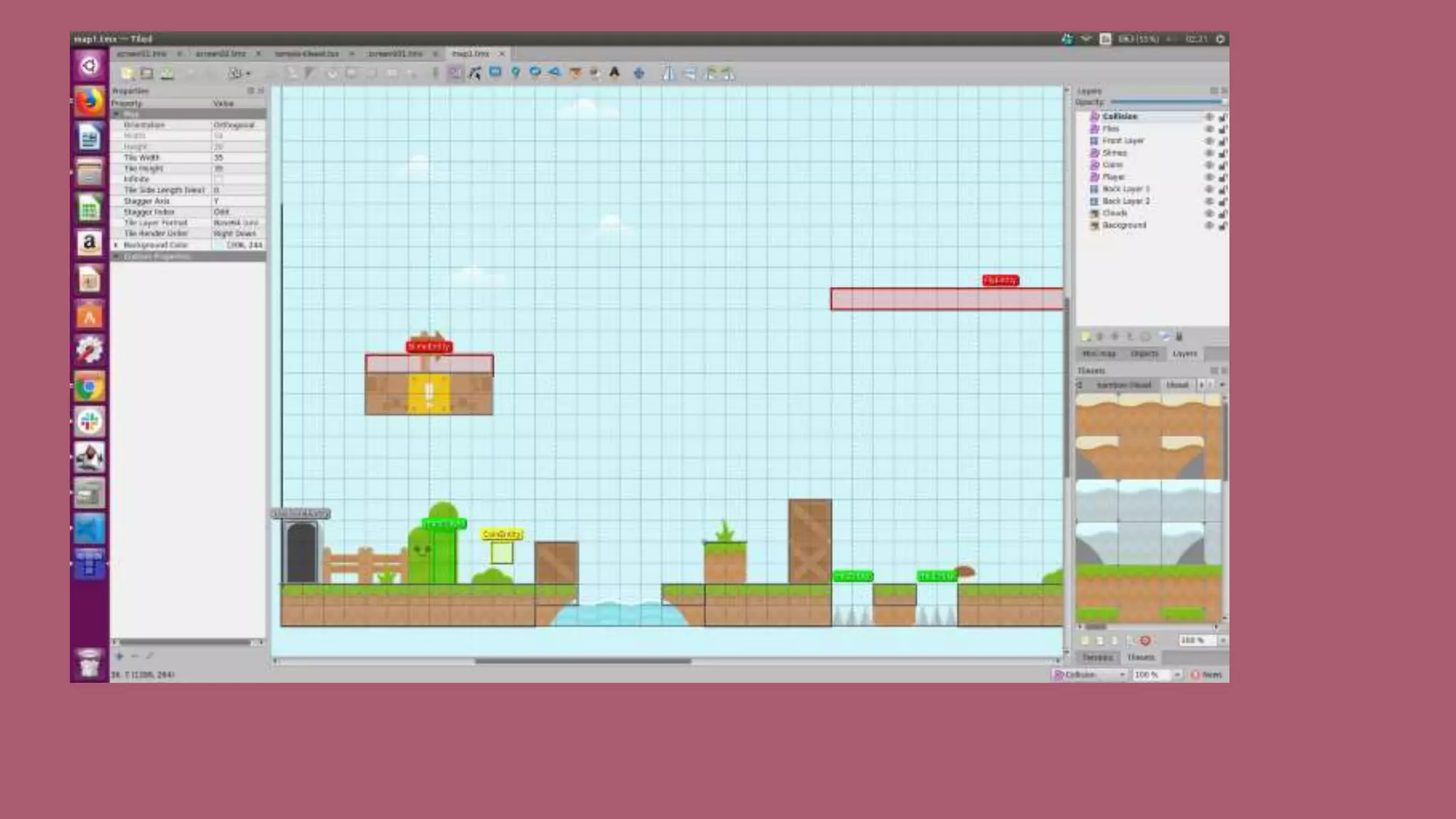Select the Insert Text tool
Viewport: 1456px width, 819px height.
(614, 73)
